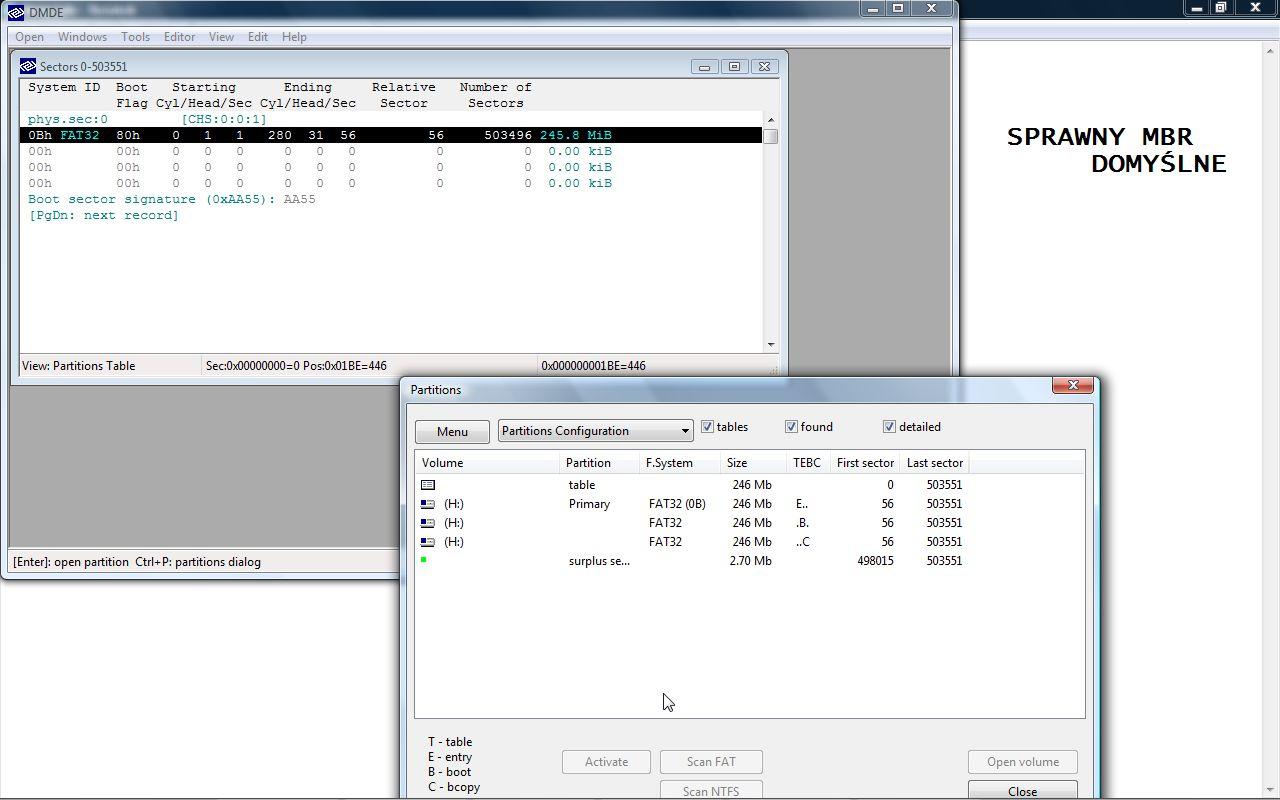Sort by Partition column header
1280x800 pixels.
click(x=599, y=463)
